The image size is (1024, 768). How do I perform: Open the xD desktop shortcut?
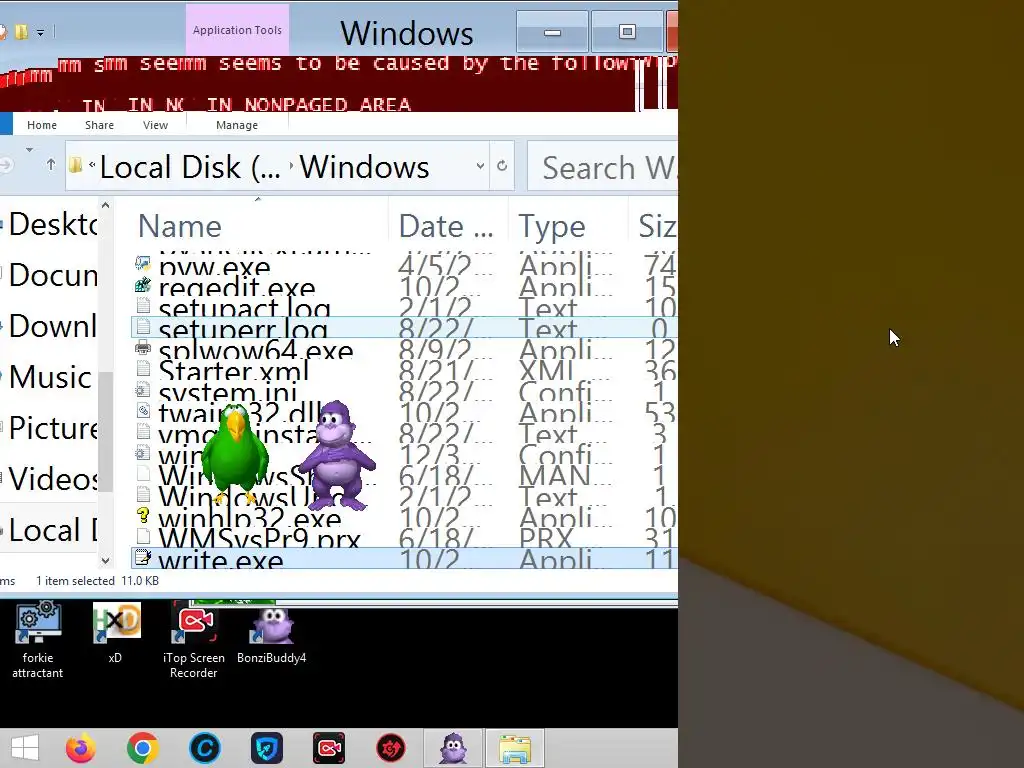pos(116,632)
